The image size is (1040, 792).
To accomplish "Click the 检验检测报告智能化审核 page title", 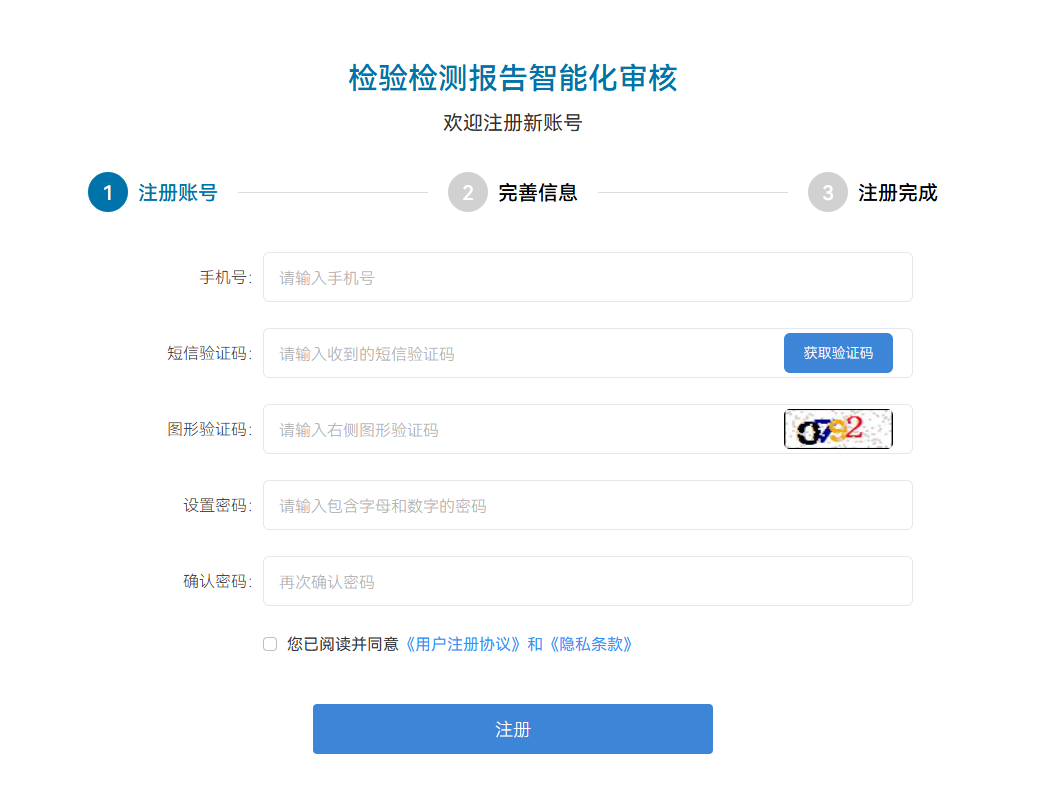I will pyautogui.click(x=512, y=78).
